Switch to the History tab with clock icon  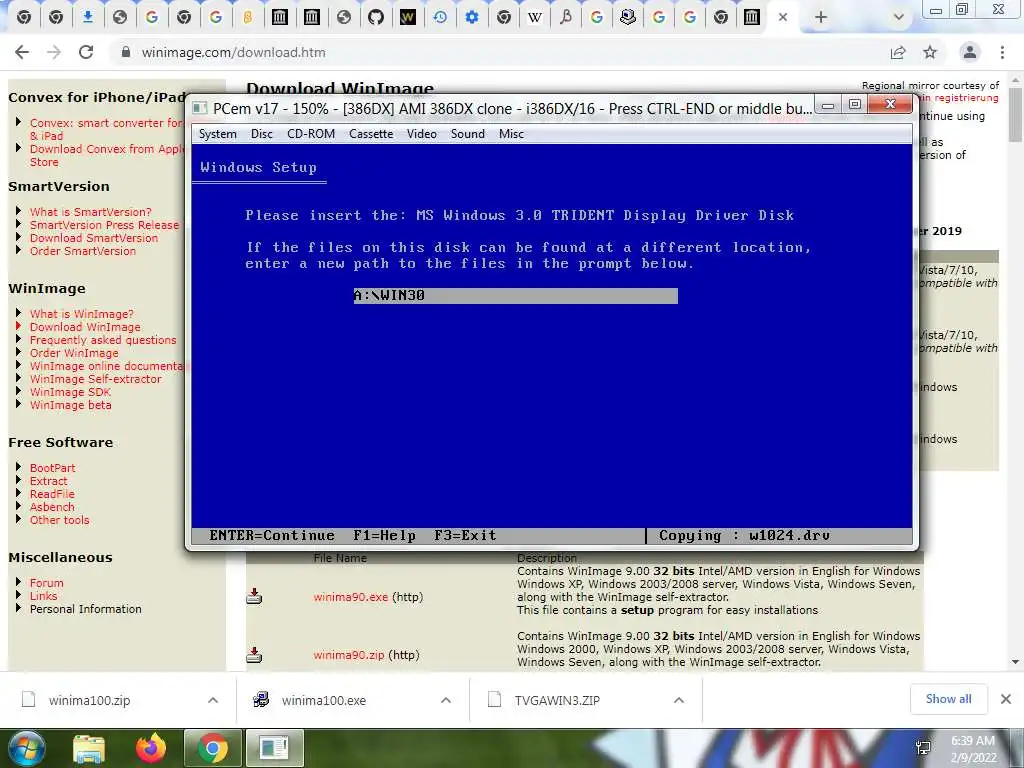(x=440, y=18)
